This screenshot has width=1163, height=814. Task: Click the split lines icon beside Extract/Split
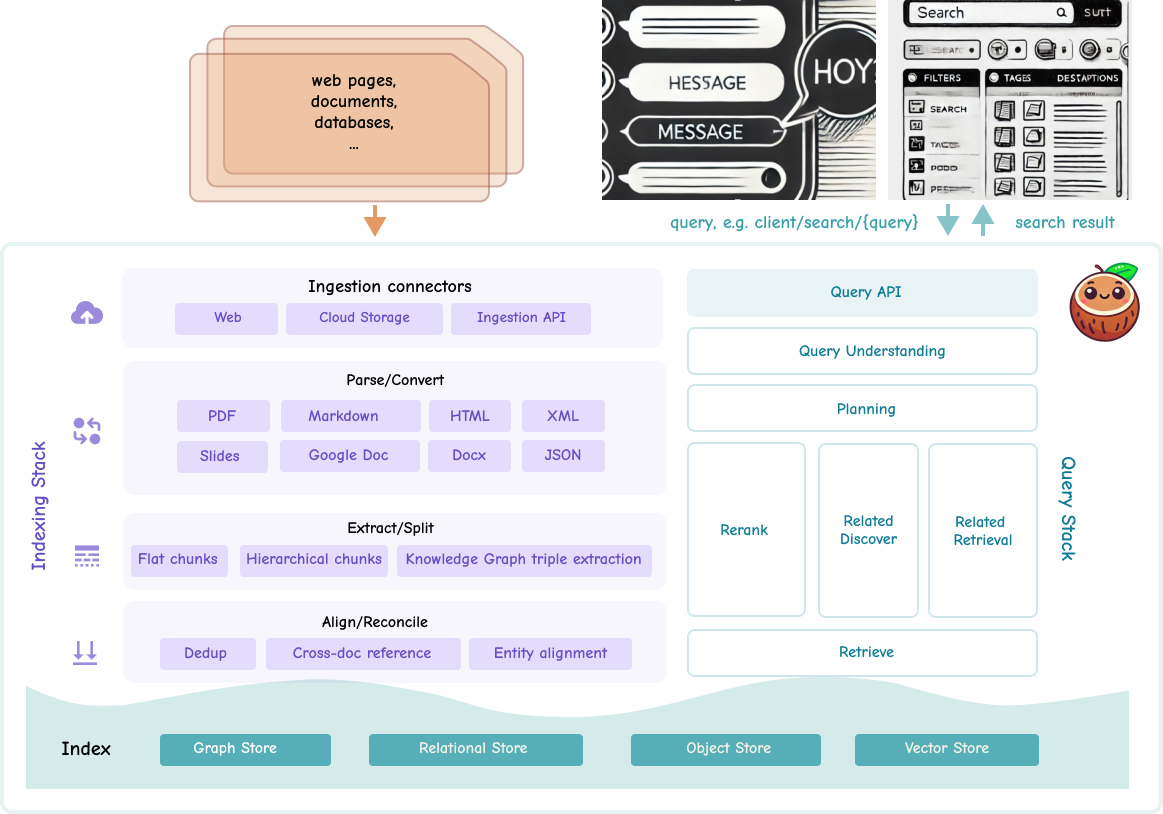pyautogui.click(x=87, y=557)
